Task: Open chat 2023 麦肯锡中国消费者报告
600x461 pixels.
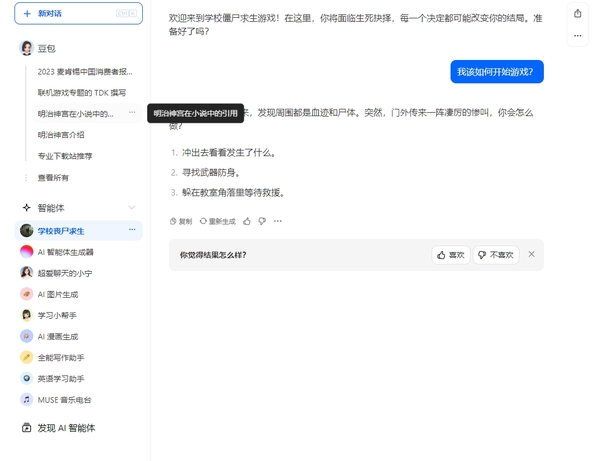Action: click(84, 72)
